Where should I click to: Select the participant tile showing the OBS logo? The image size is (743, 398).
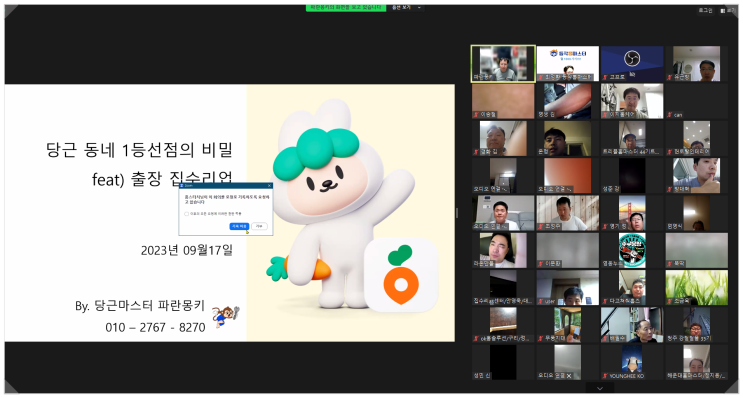coord(632,63)
